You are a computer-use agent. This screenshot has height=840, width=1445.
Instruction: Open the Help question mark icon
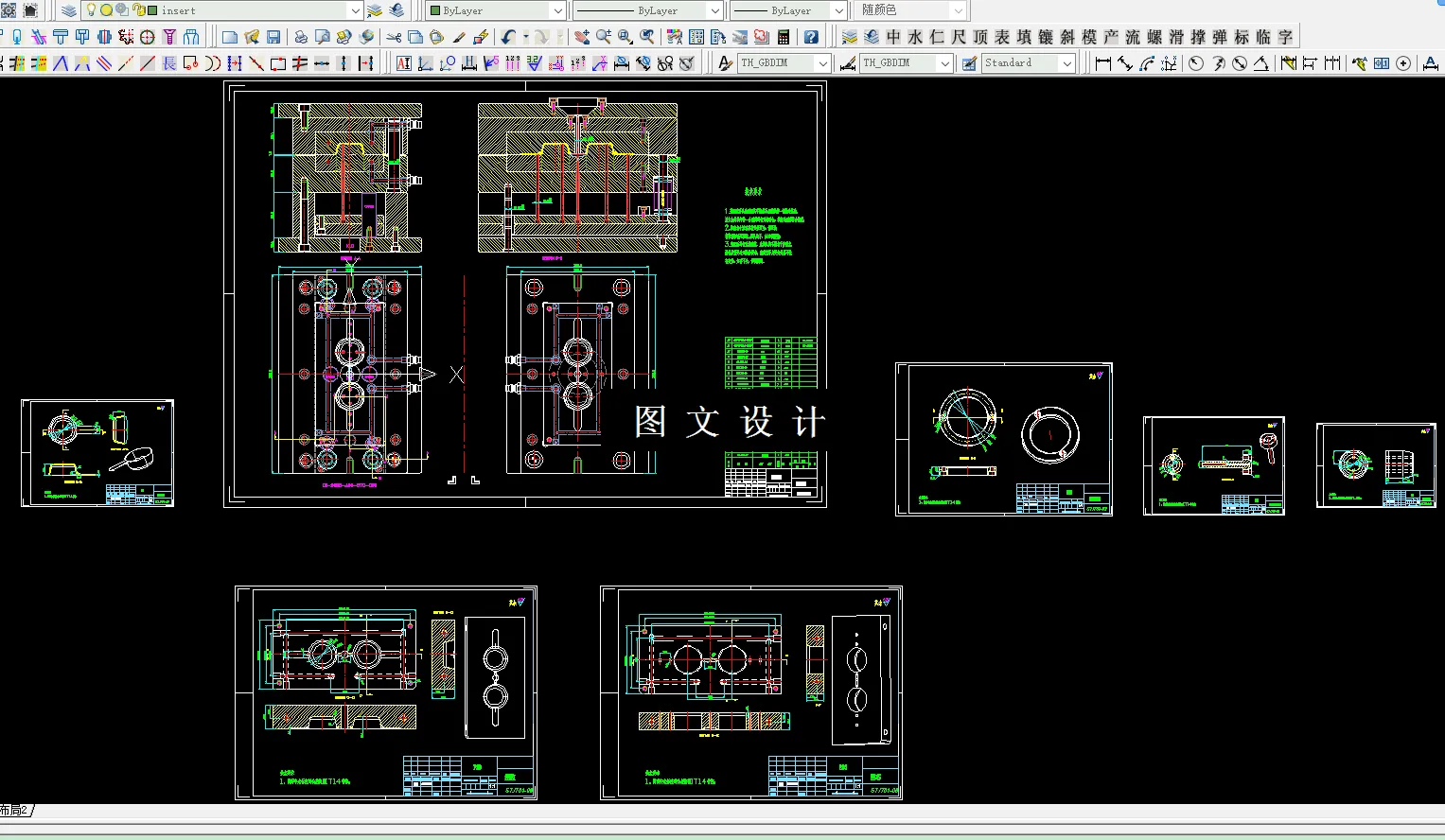pyautogui.click(x=811, y=37)
